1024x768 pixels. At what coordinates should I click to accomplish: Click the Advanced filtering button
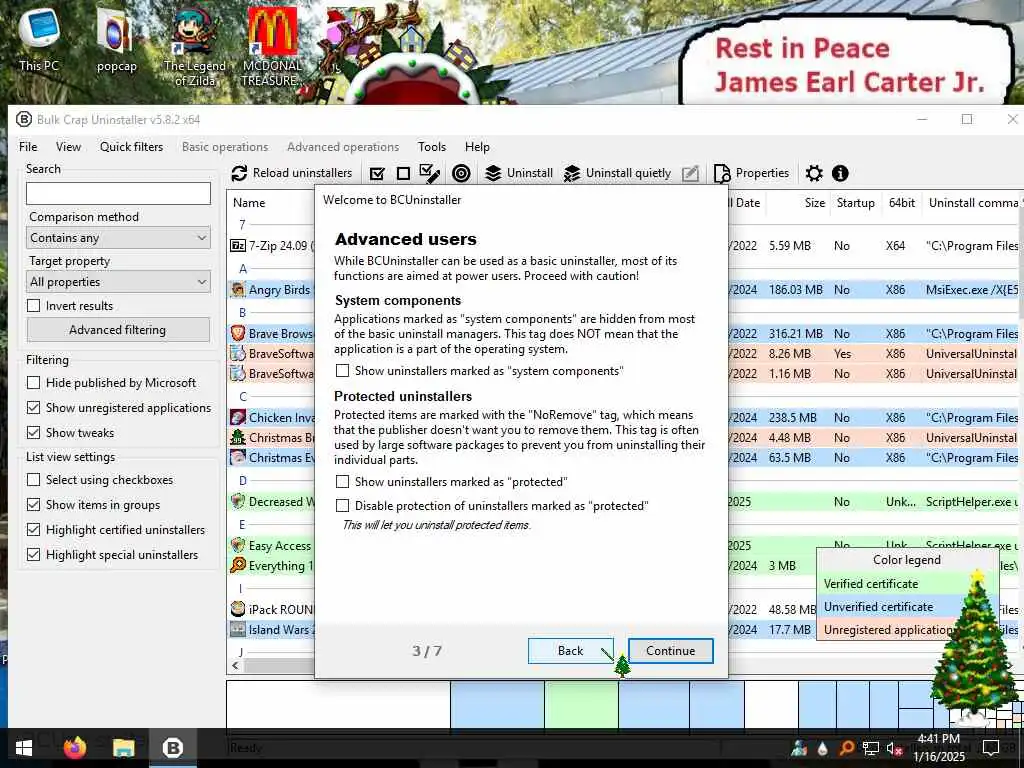tap(118, 330)
